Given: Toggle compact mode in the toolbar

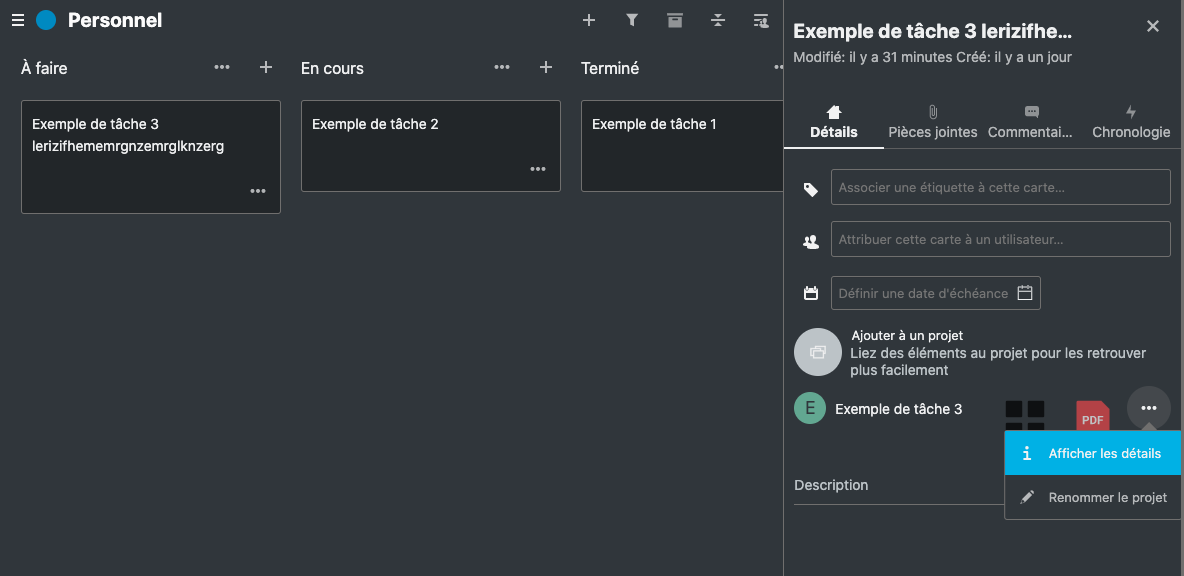Looking at the screenshot, I should coord(718,20).
